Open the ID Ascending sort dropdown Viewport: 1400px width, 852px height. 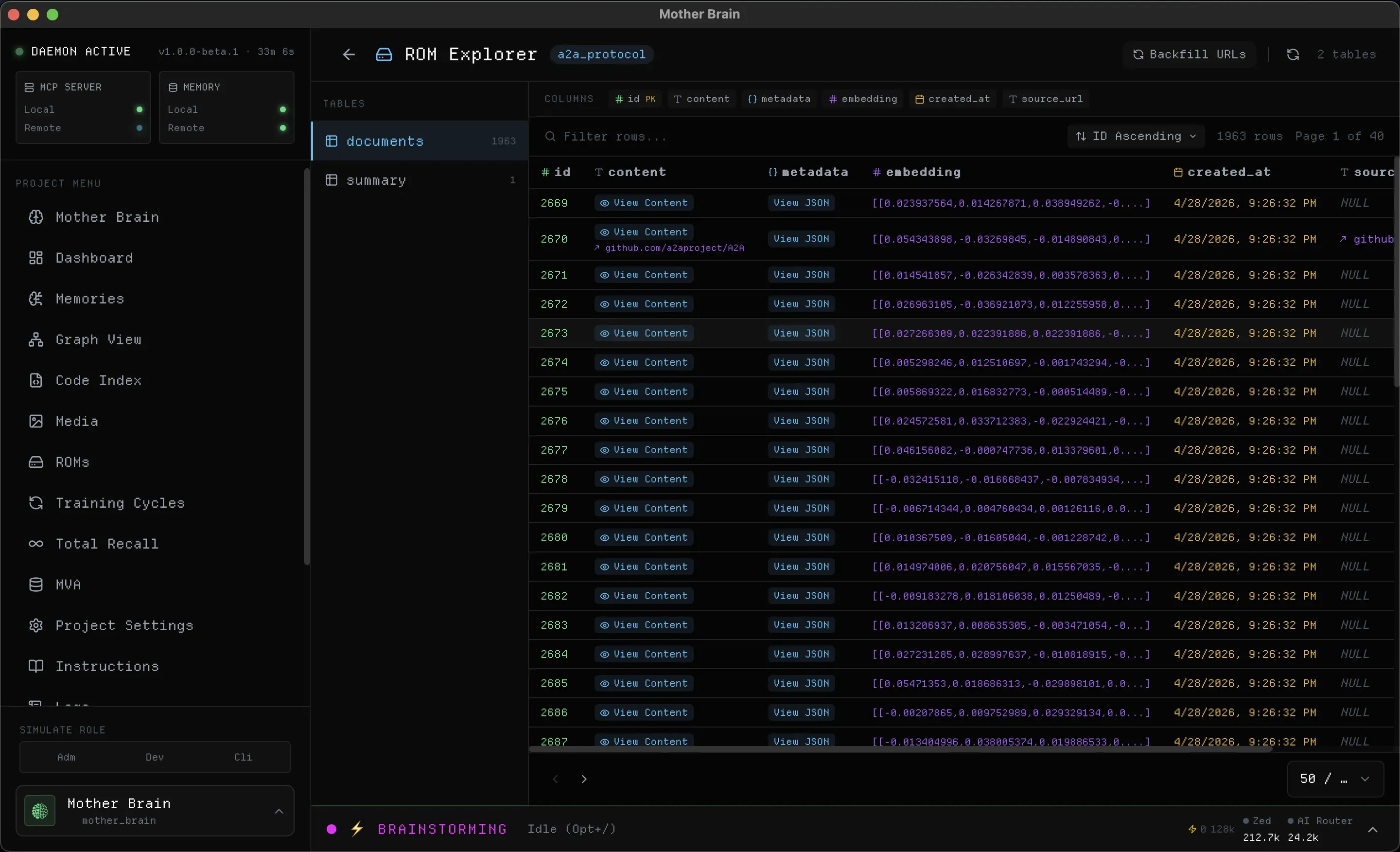pyautogui.click(x=1136, y=137)
